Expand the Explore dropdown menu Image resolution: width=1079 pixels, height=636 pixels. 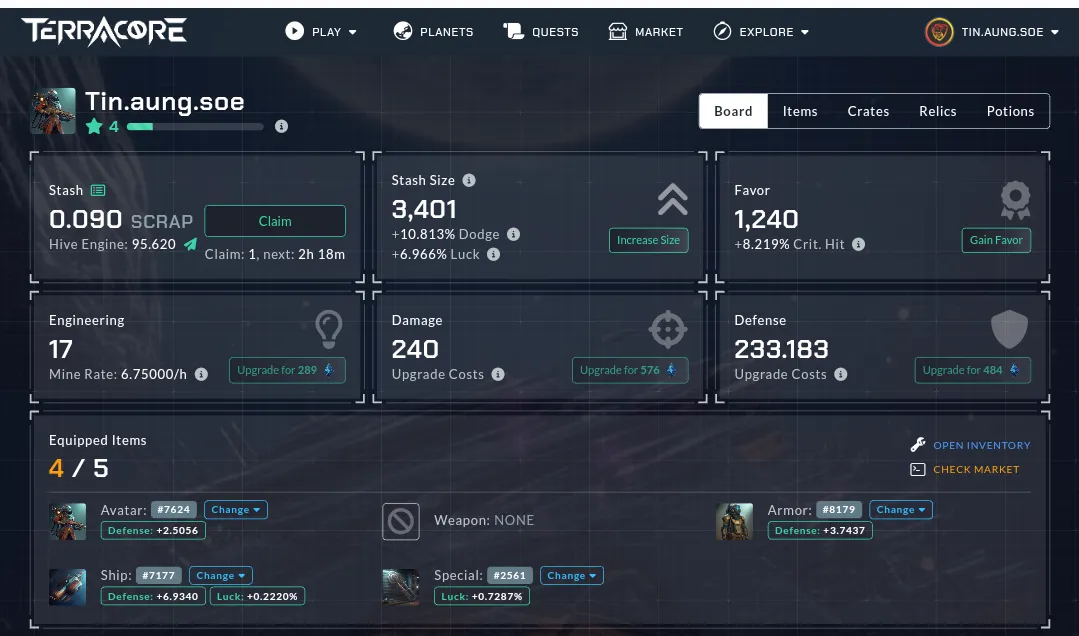point(761,32)
